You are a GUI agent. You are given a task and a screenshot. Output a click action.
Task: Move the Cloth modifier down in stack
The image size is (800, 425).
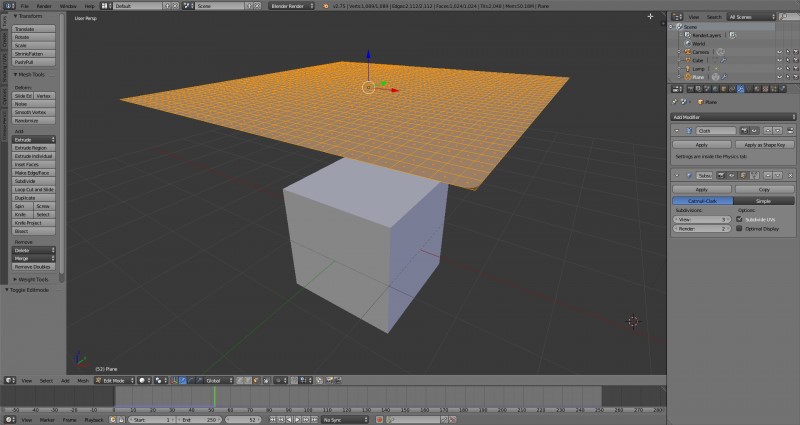tap(778, 131)
